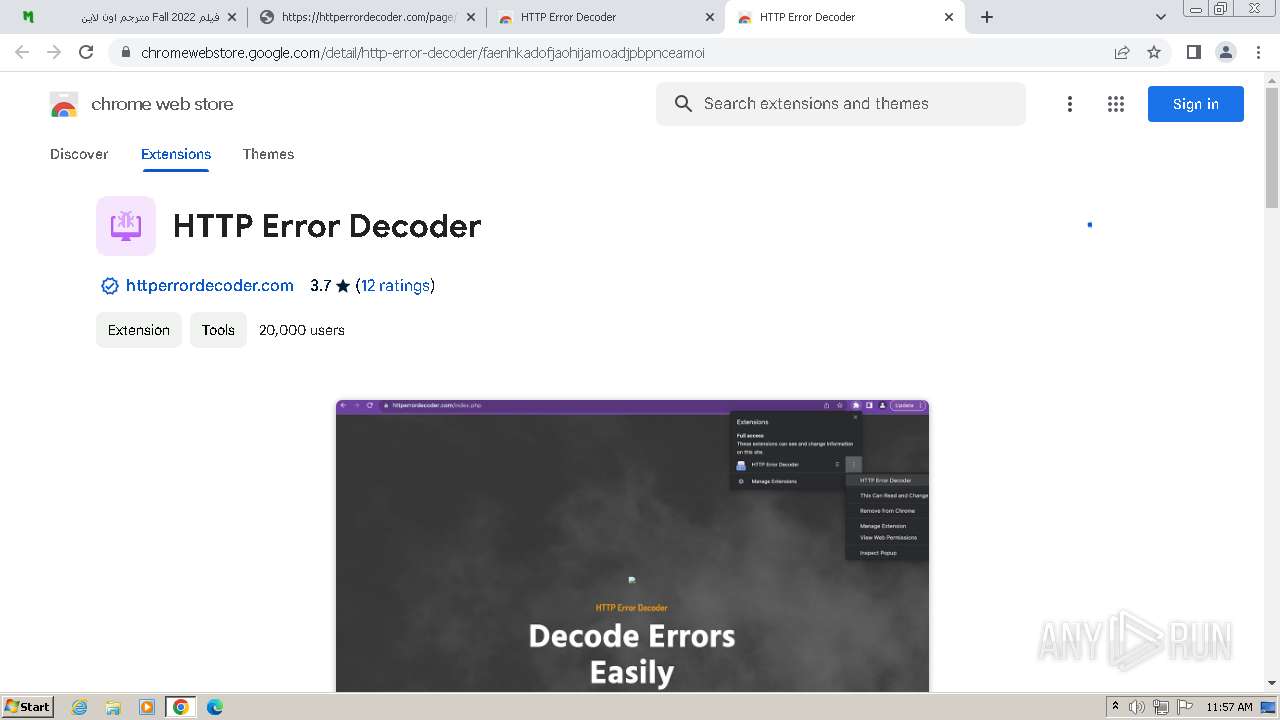
Task: Click the action center flag icon
Action: tap(1184, 707)
